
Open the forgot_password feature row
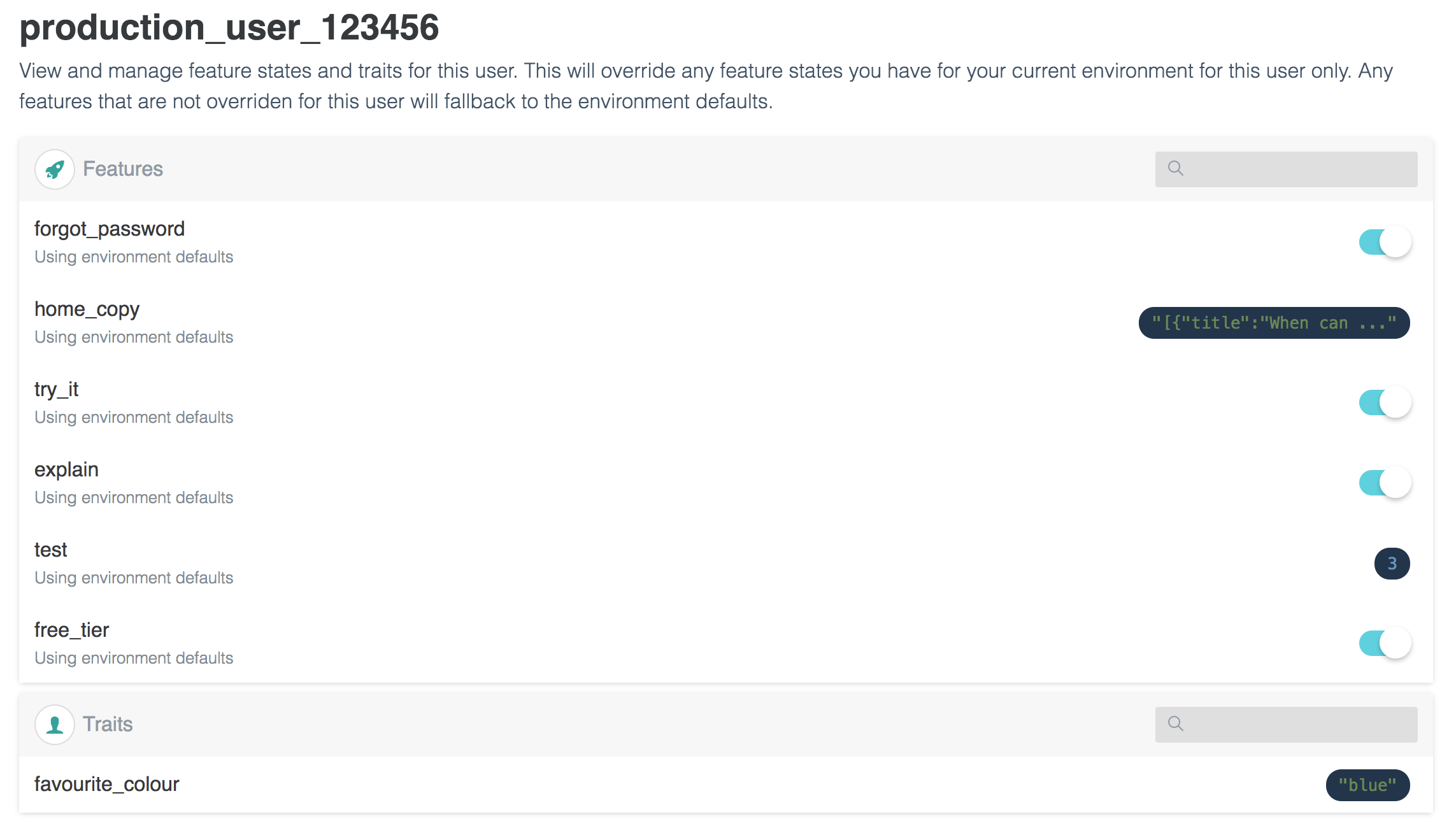tap(110, 229)
